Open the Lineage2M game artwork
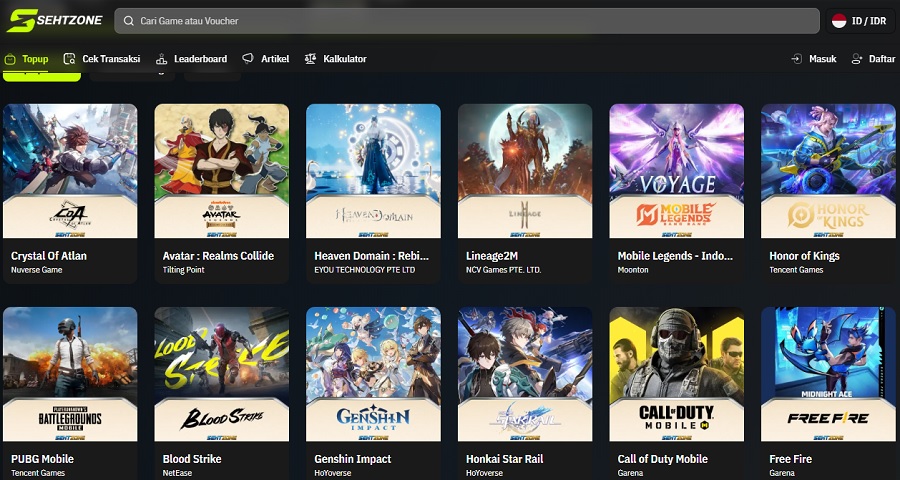The height and width of the screenshot is (480, 900). click(525, 171)
